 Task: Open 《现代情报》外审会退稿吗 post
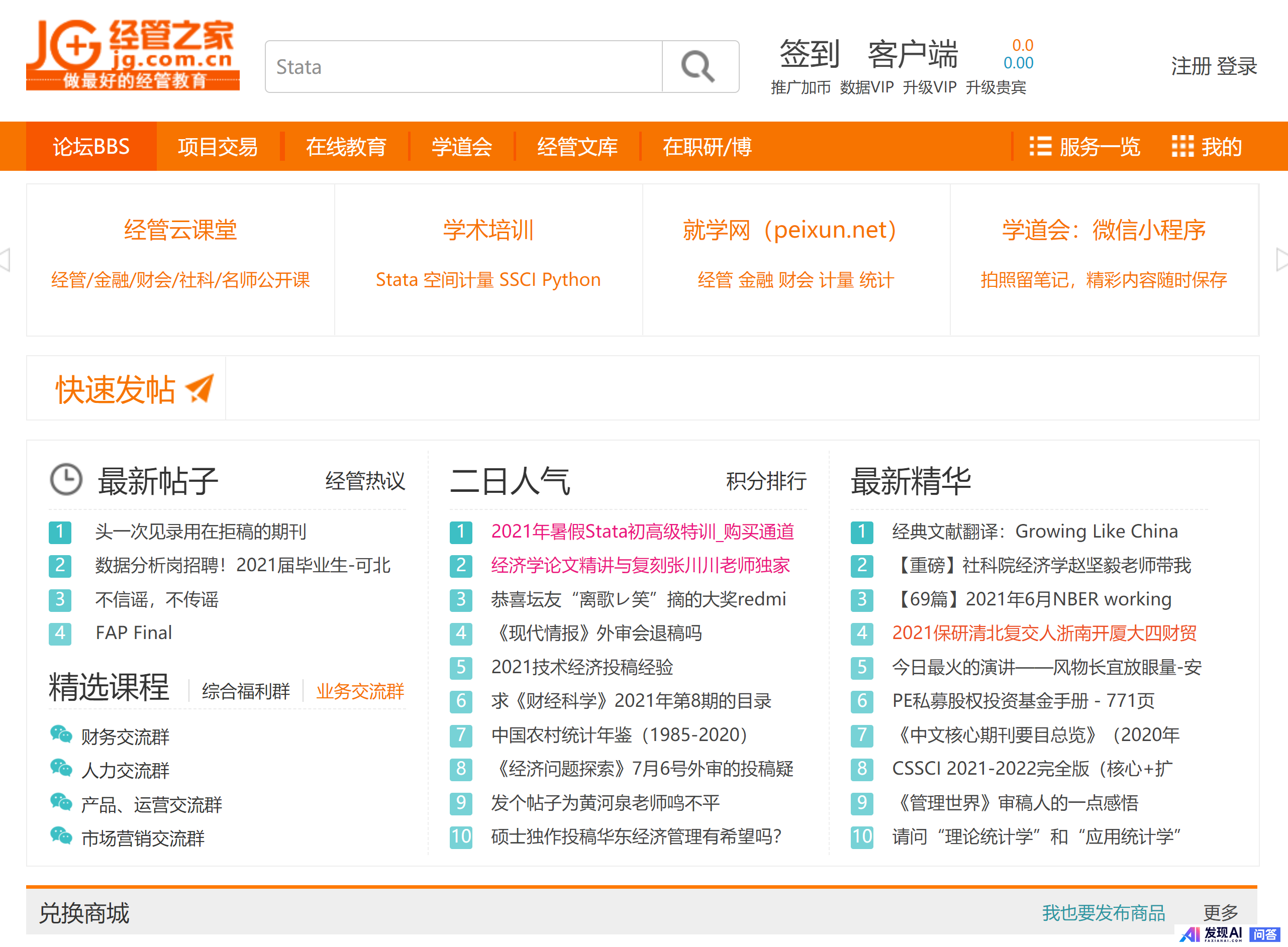pyautogui.click(x=597, y=633)
